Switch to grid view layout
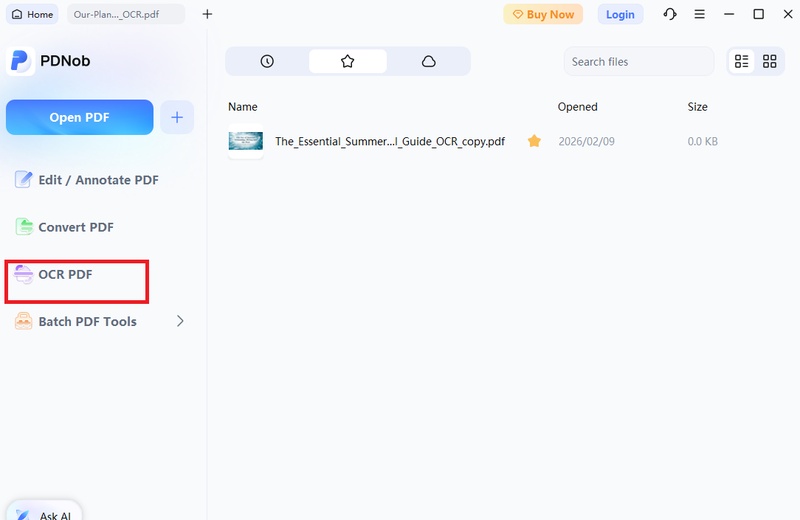The height and width of the screenshot is (520, 800). point(769,61)
